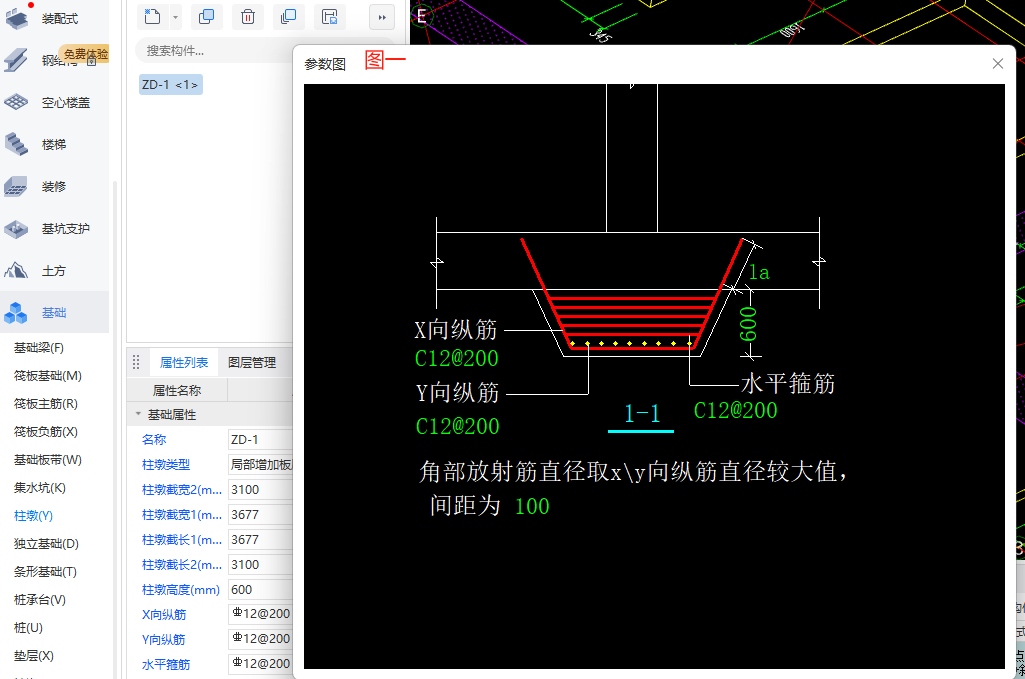Click the green 100 spacing value
The image size is (1025, 679).
coord(532,506)
